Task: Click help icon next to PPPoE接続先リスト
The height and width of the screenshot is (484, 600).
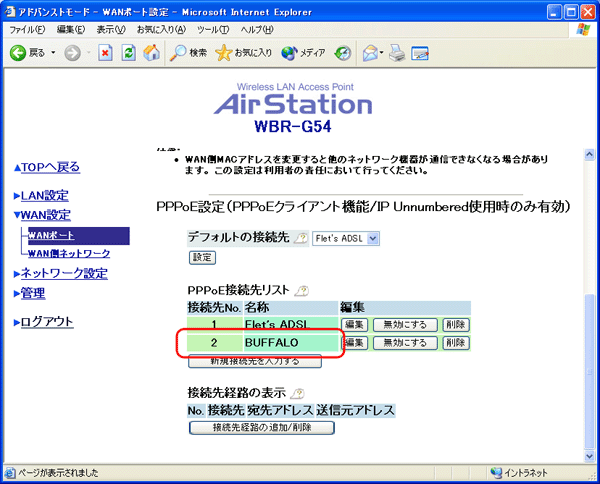Action: click(302, 291)
